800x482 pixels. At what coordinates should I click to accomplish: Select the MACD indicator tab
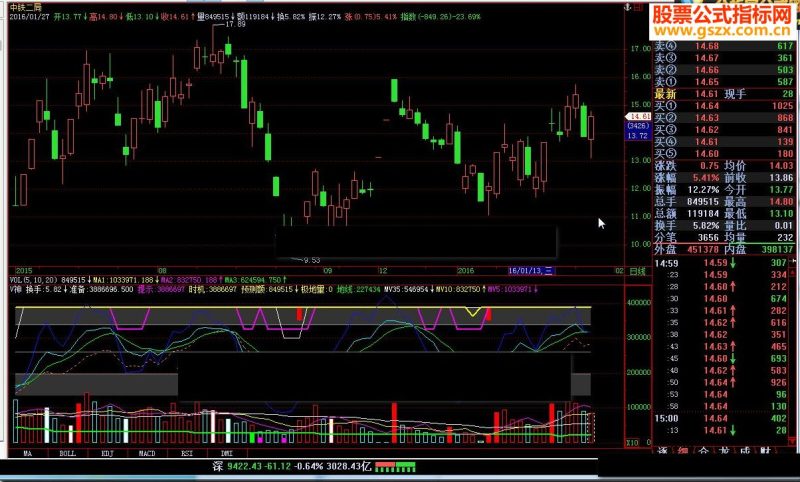[x=147, y=453]
